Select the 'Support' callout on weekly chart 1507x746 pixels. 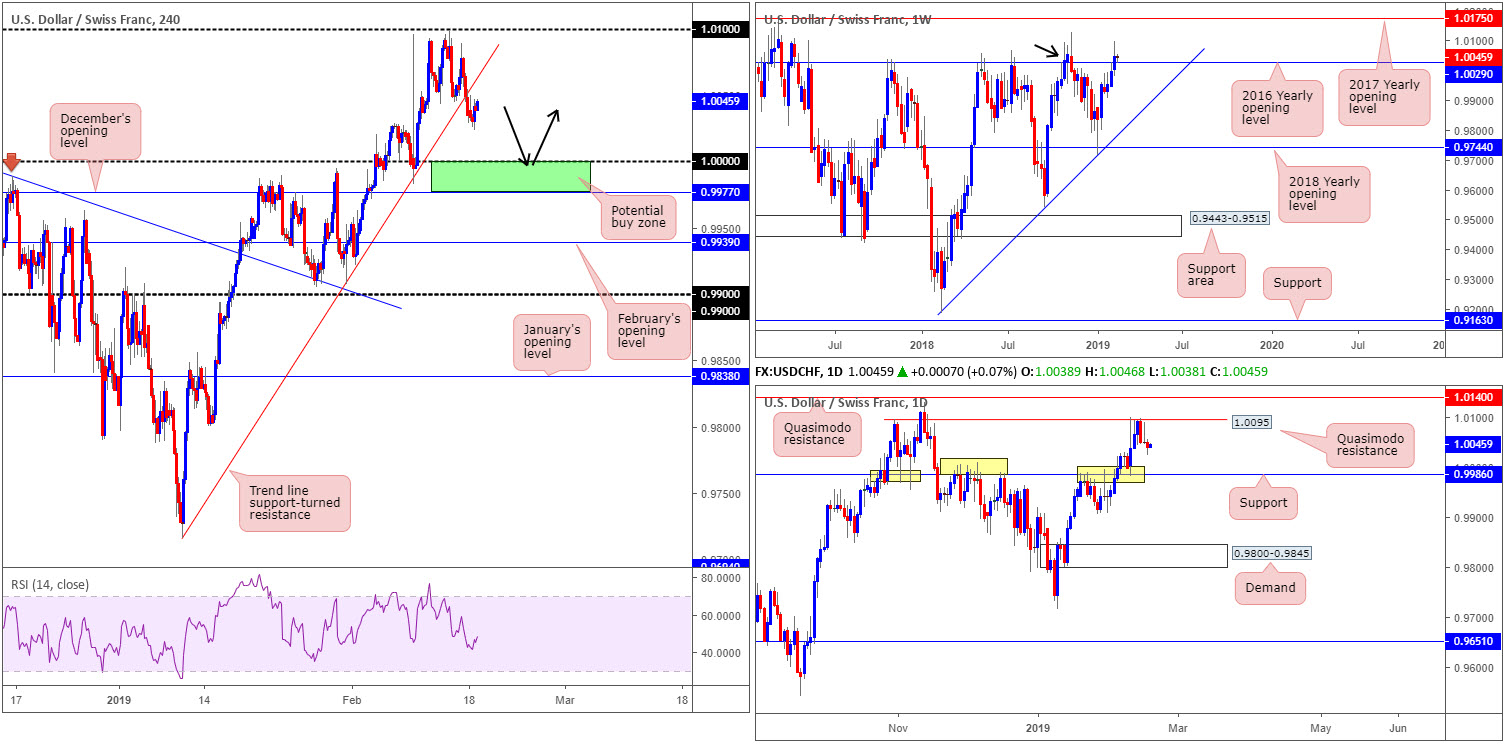click(x=1298, y=283)
